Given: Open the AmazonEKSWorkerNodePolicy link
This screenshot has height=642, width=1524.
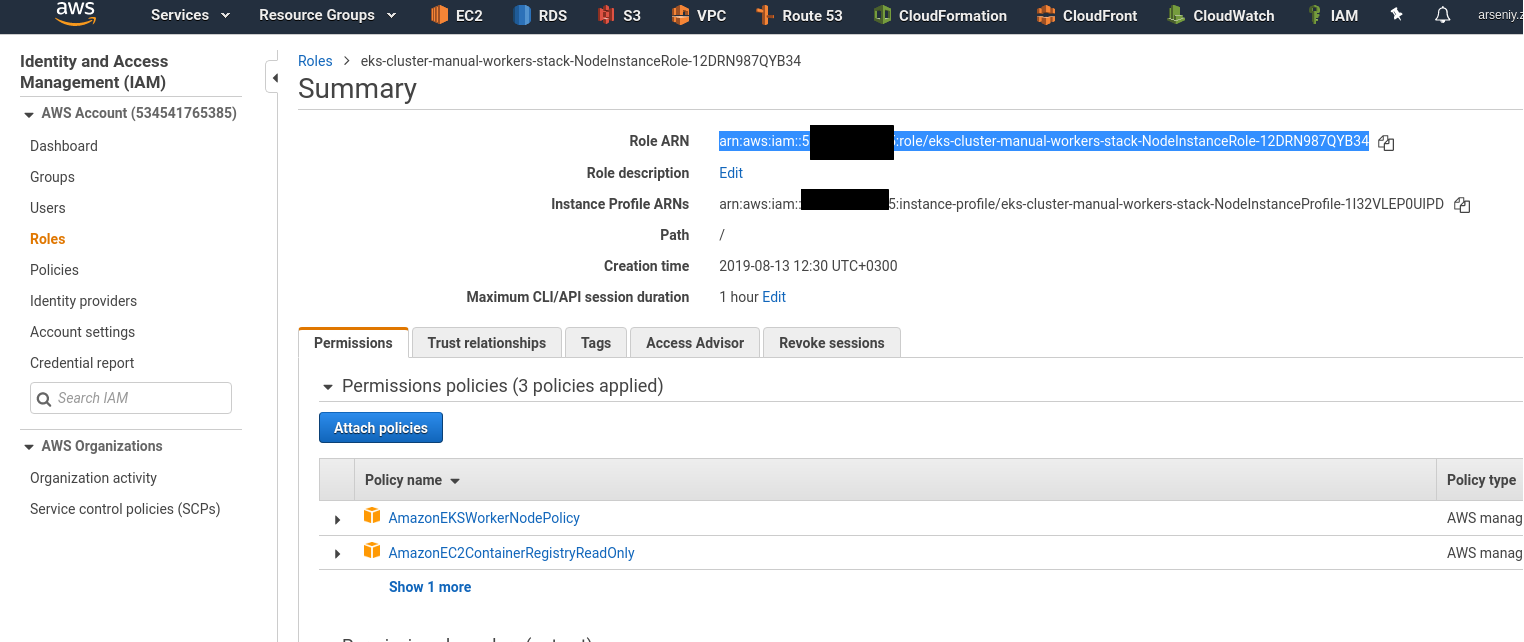Looking at the screenshot, I should point(484,518).
